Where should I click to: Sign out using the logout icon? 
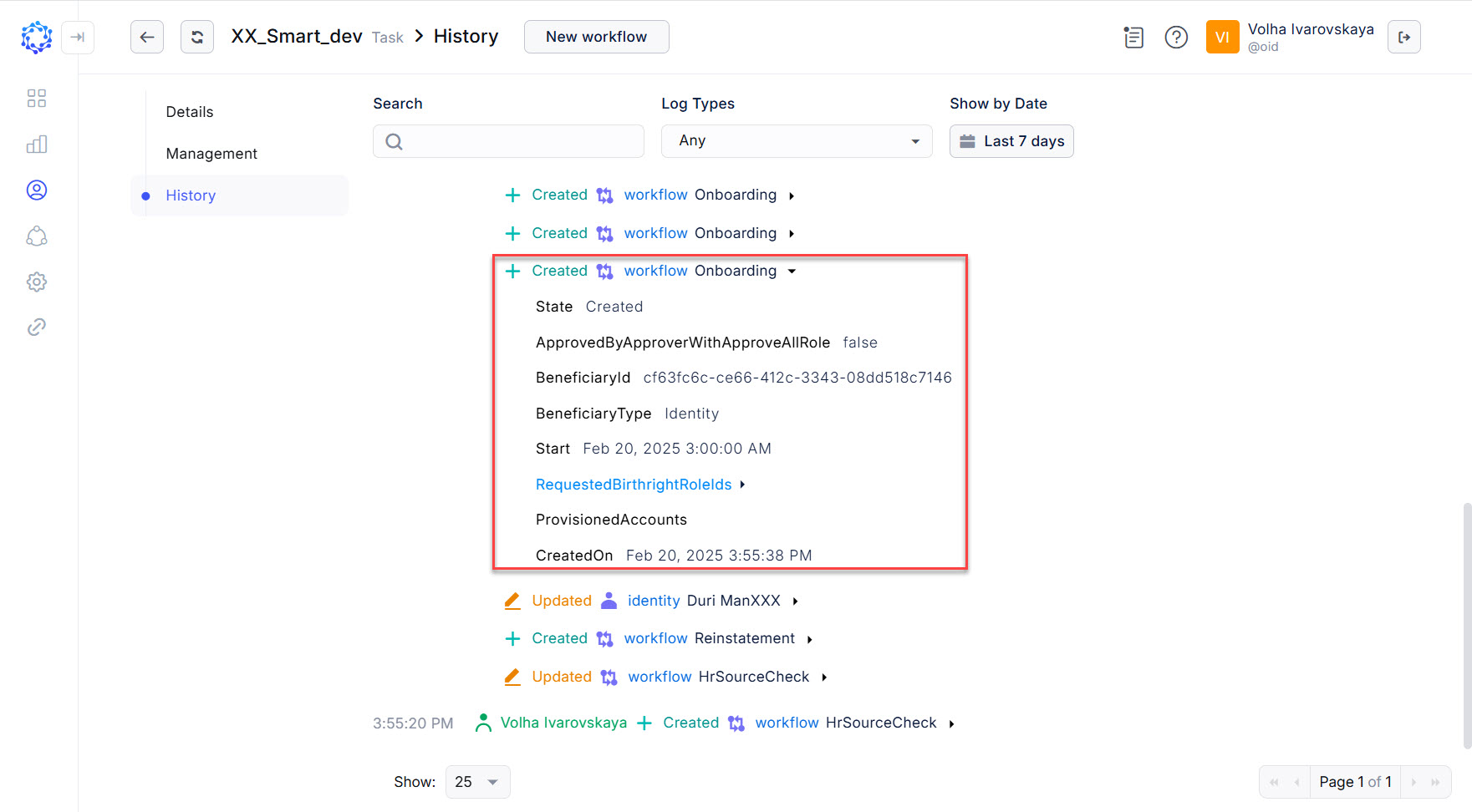click(1404, 37)
